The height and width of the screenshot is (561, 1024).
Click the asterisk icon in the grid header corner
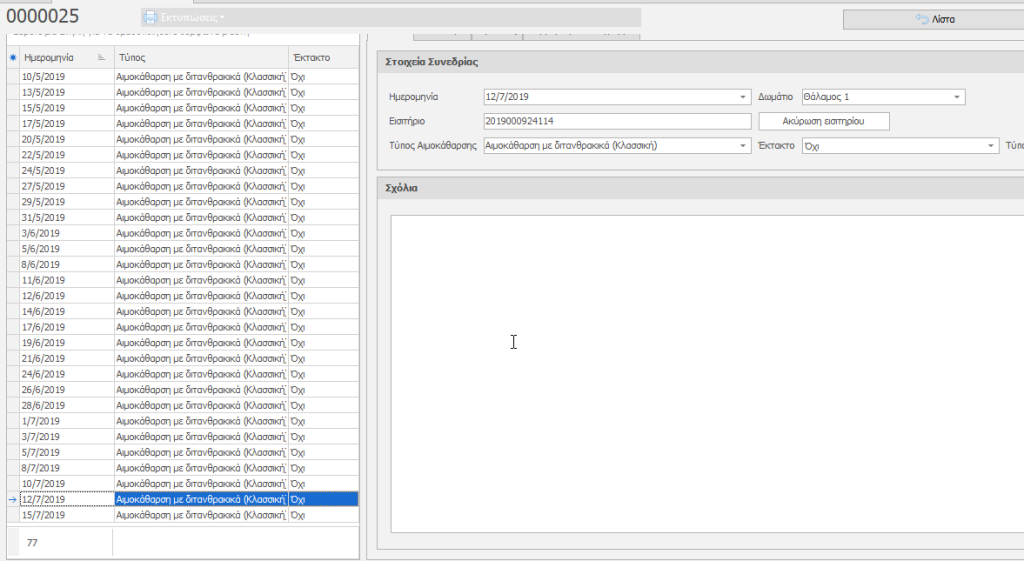pos(12,58)
